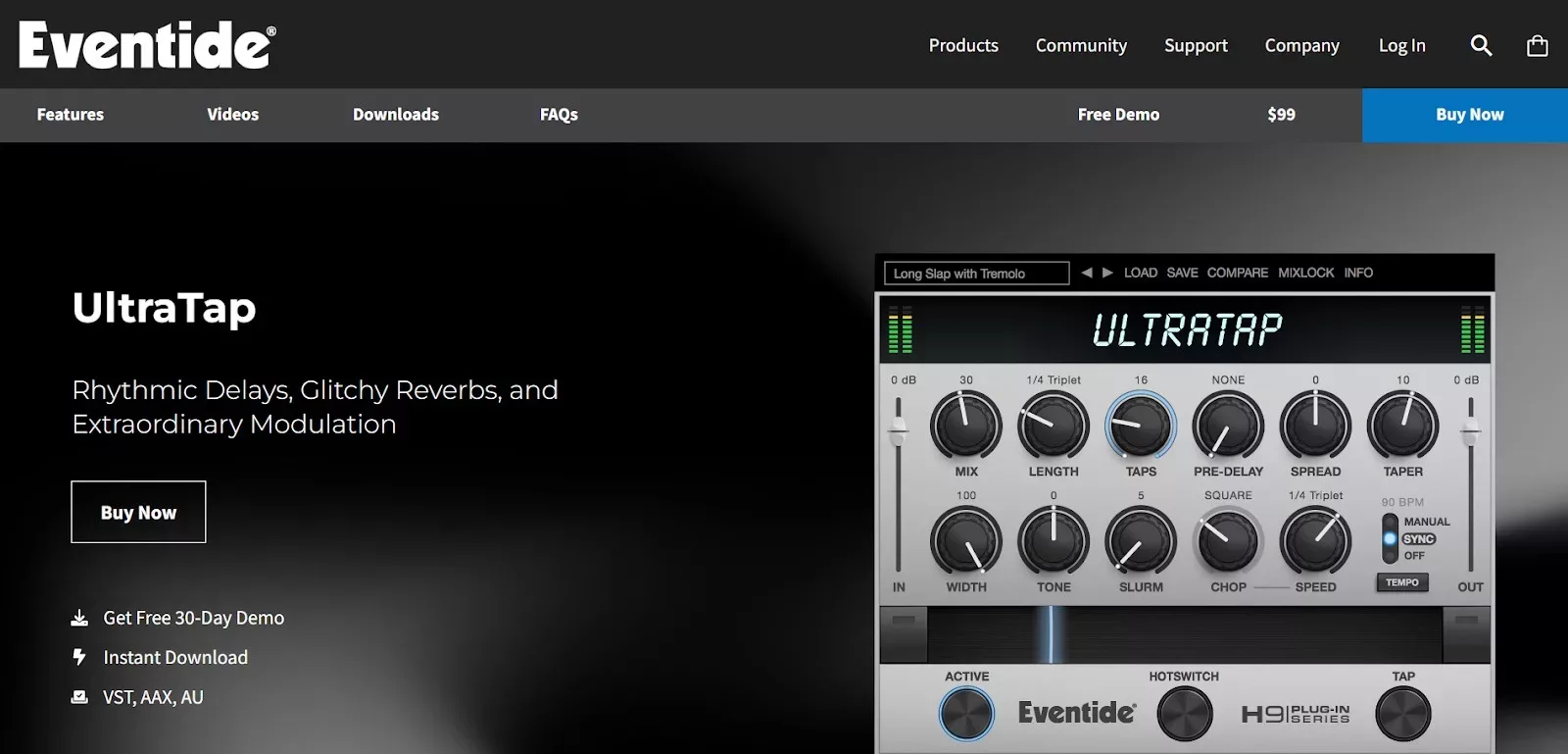
Task: Click the right ribbon end button
Action: point(1466,634)
